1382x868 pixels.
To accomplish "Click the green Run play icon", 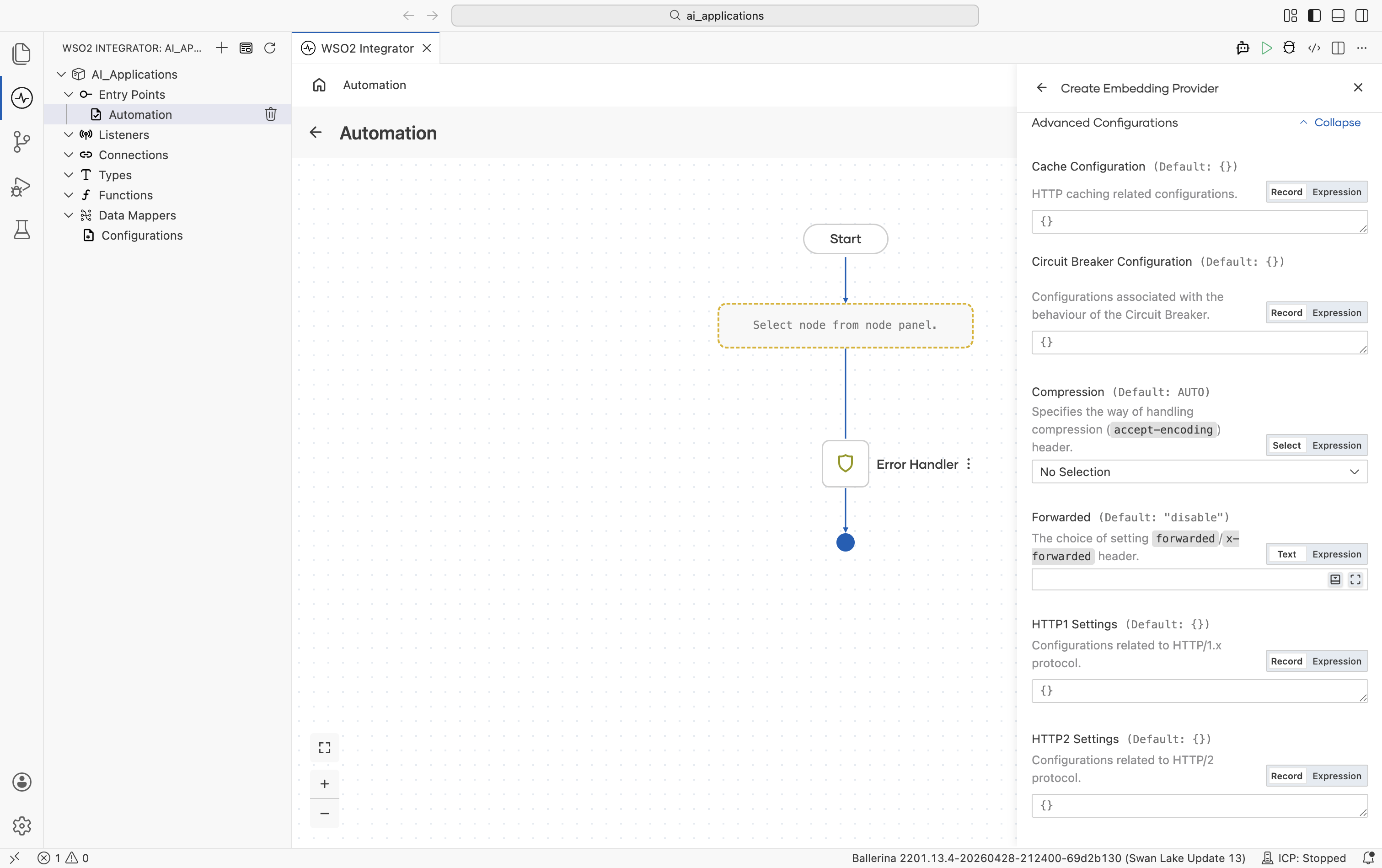I will tap(1267, 48).
